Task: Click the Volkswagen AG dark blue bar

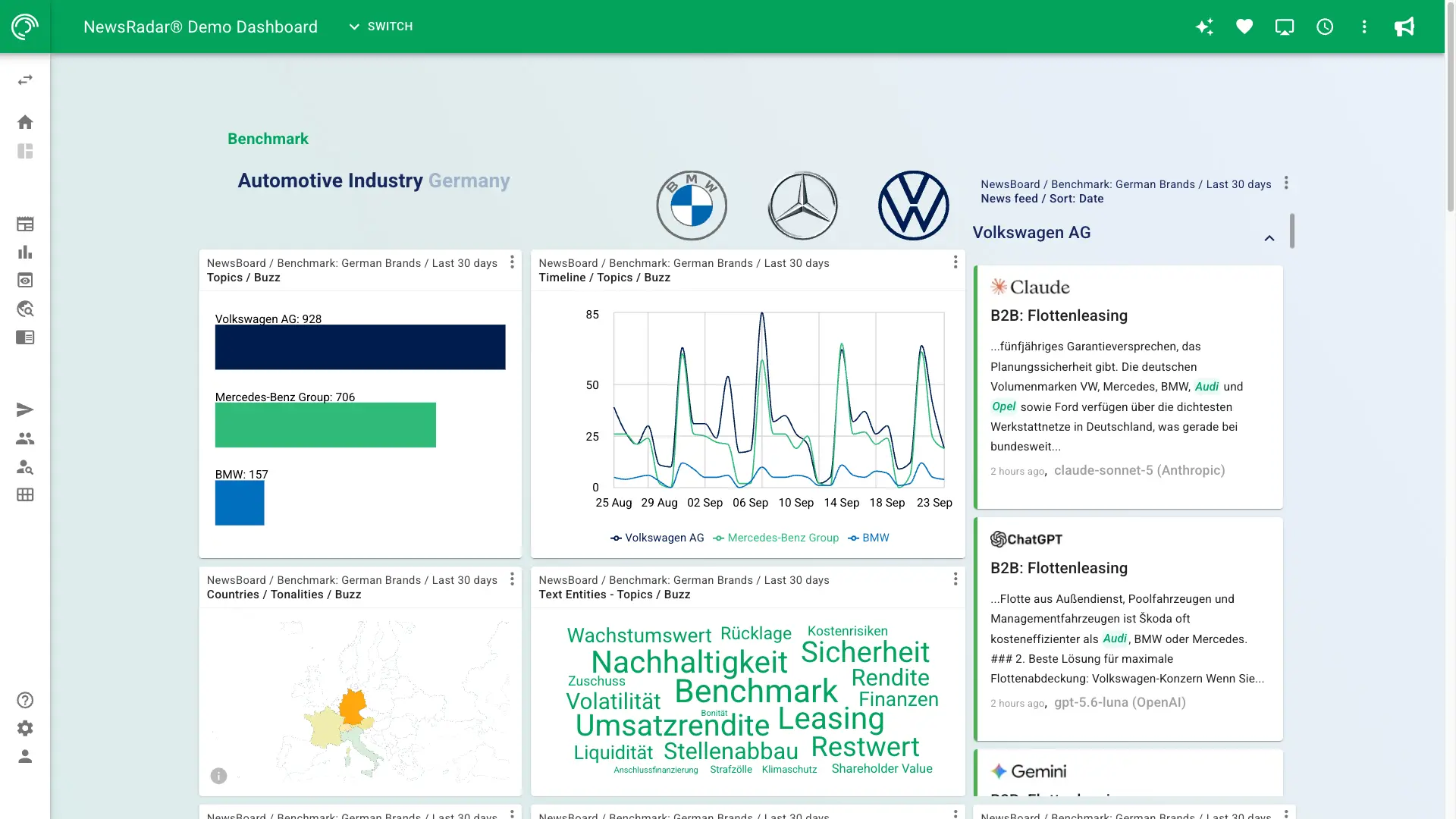Action: point(360,347)
